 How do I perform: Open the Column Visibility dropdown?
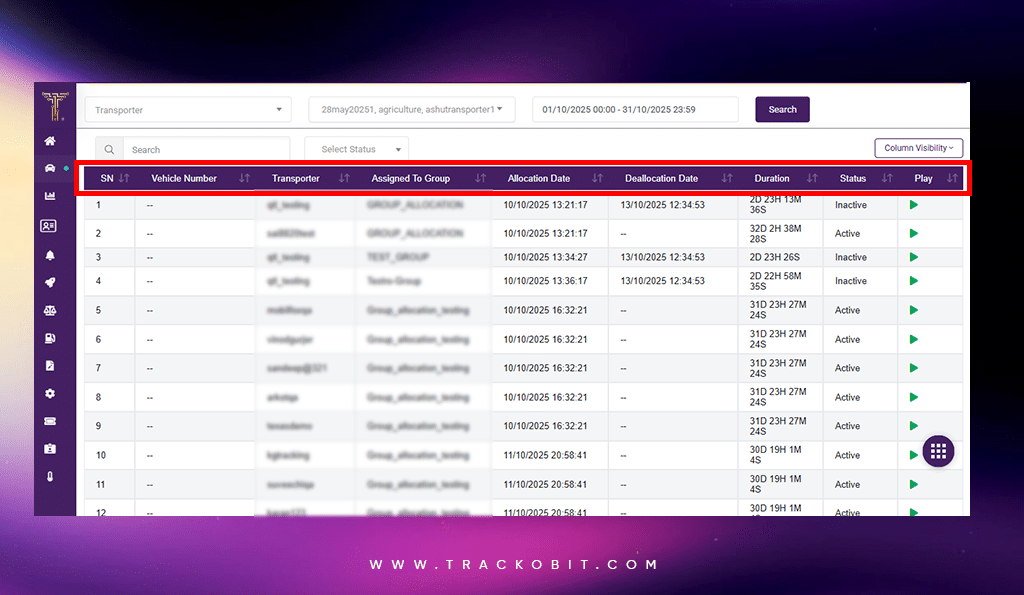918,147
